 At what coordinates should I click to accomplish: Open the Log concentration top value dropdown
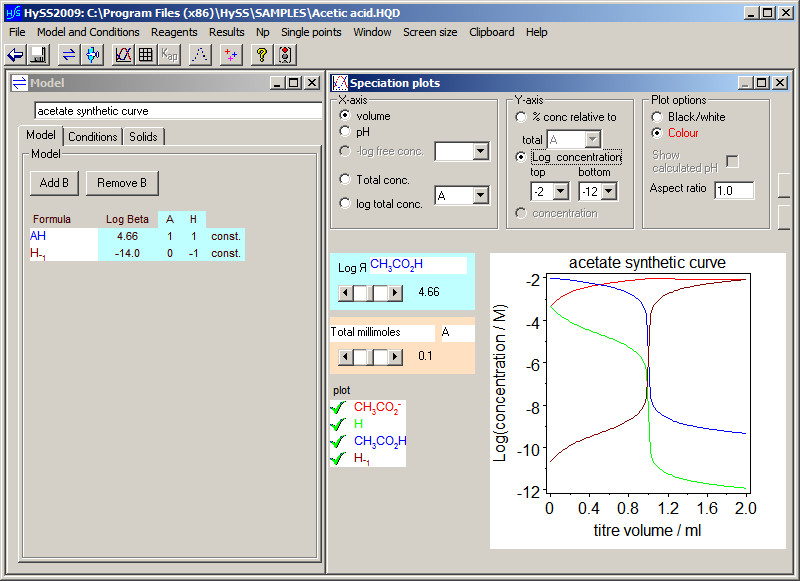click(x=561, y=192)
